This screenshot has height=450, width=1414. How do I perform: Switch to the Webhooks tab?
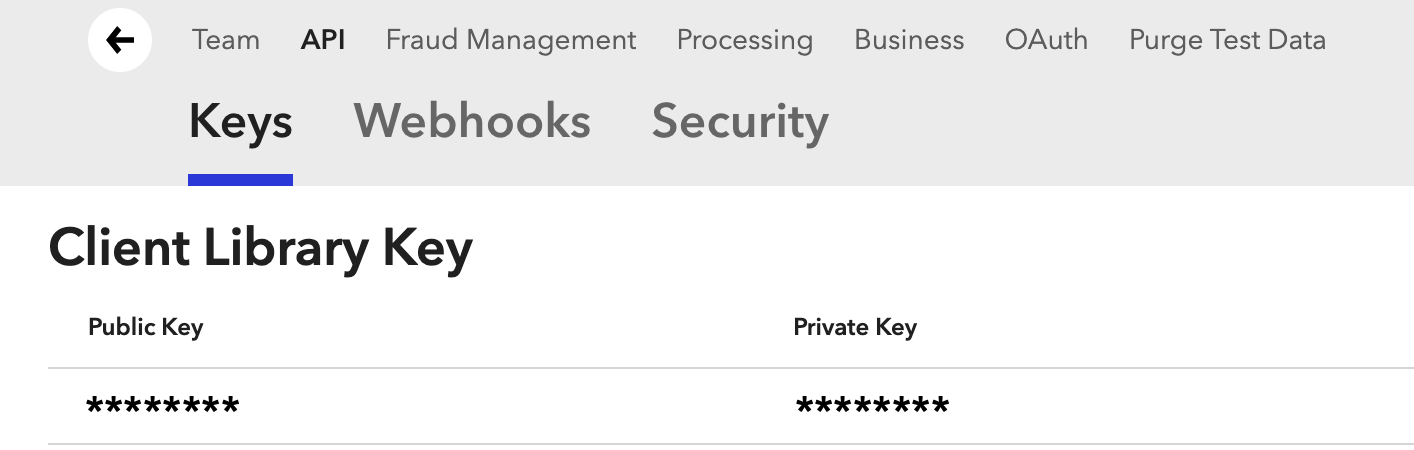pyautogui.click(x=472, y=121)
